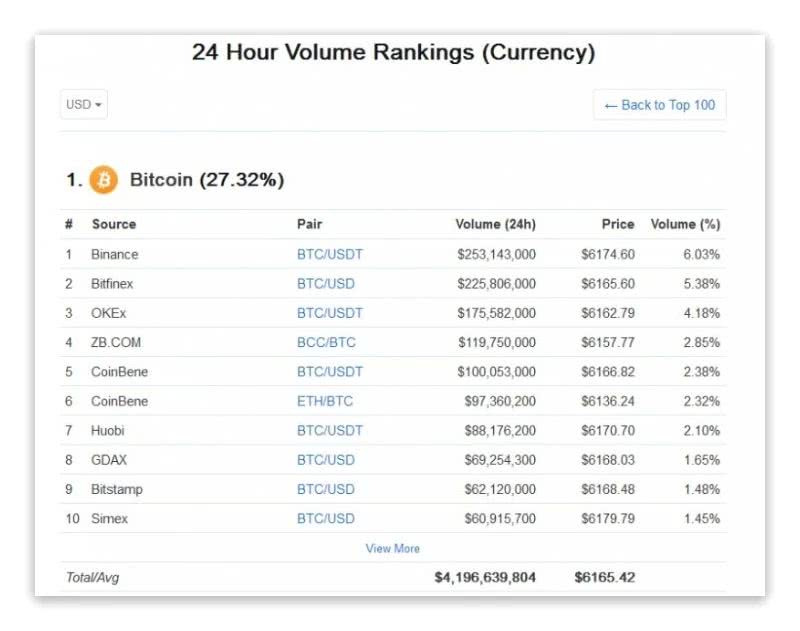The width and height of the screenshot is (800, 631).
Task: Click the $253,143,000 volume value
Action: point(496,255)
